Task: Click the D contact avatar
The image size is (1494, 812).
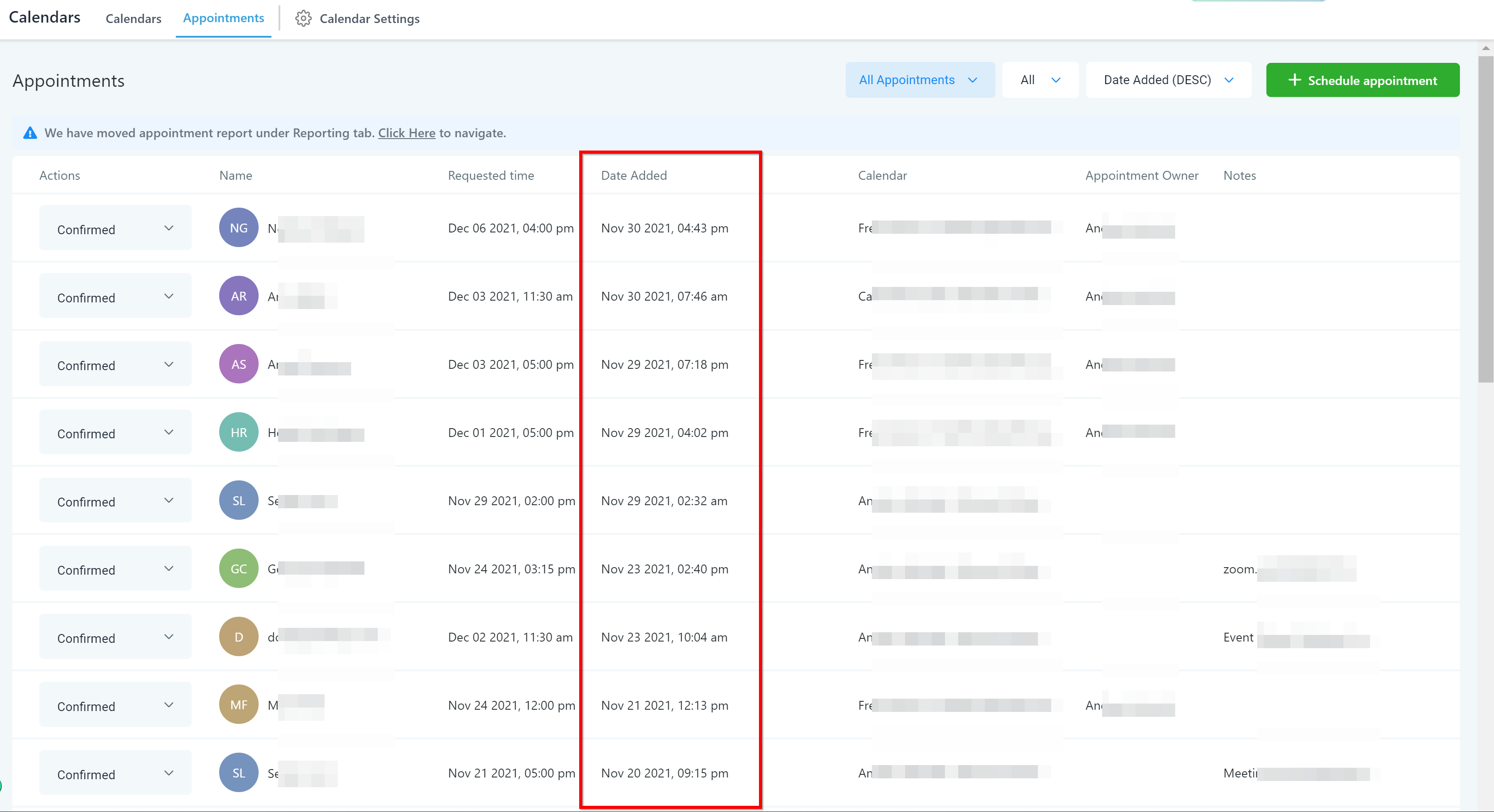Action: point(238,637)
